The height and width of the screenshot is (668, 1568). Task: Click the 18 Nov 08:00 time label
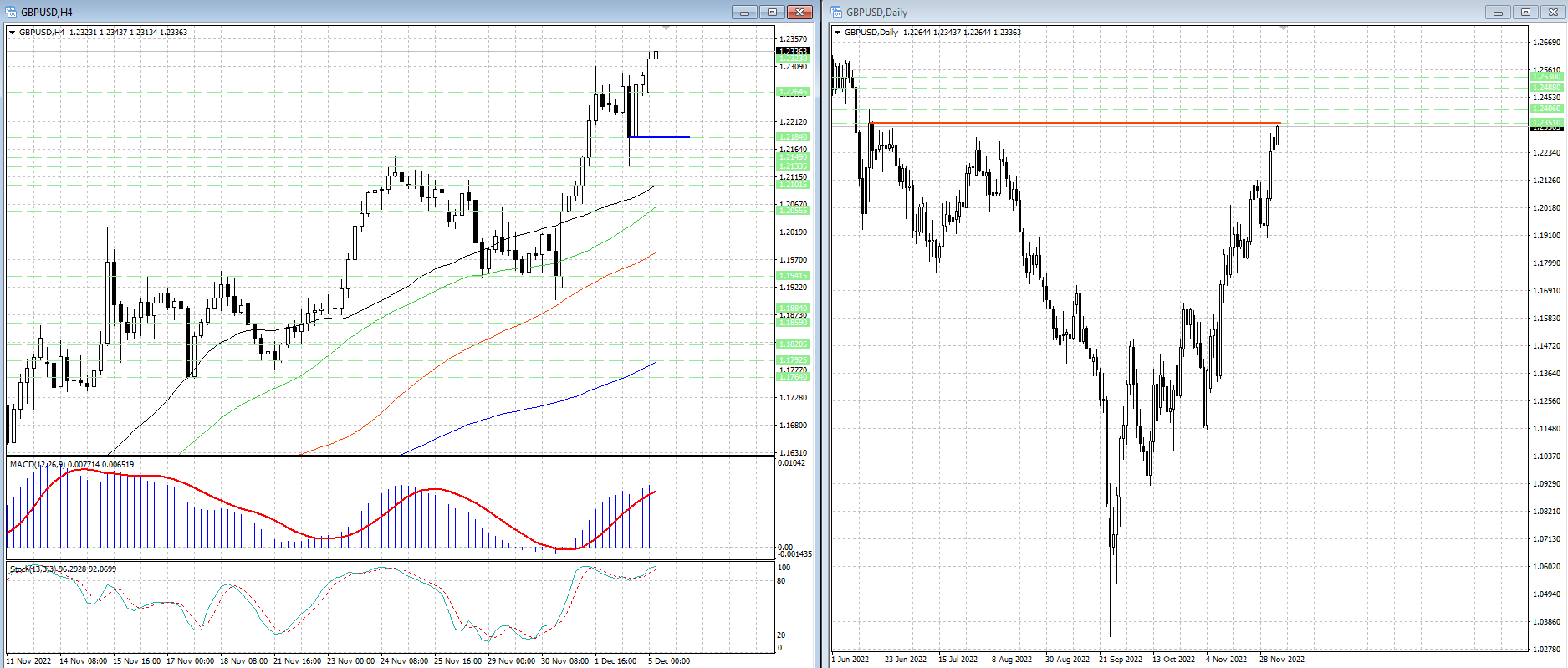243,661
